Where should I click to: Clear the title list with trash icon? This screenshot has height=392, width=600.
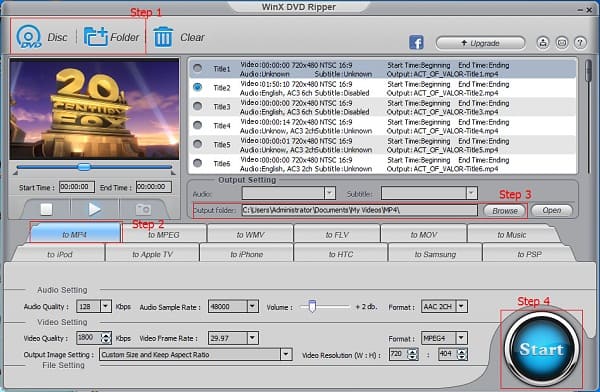click(x=163, y=37)
